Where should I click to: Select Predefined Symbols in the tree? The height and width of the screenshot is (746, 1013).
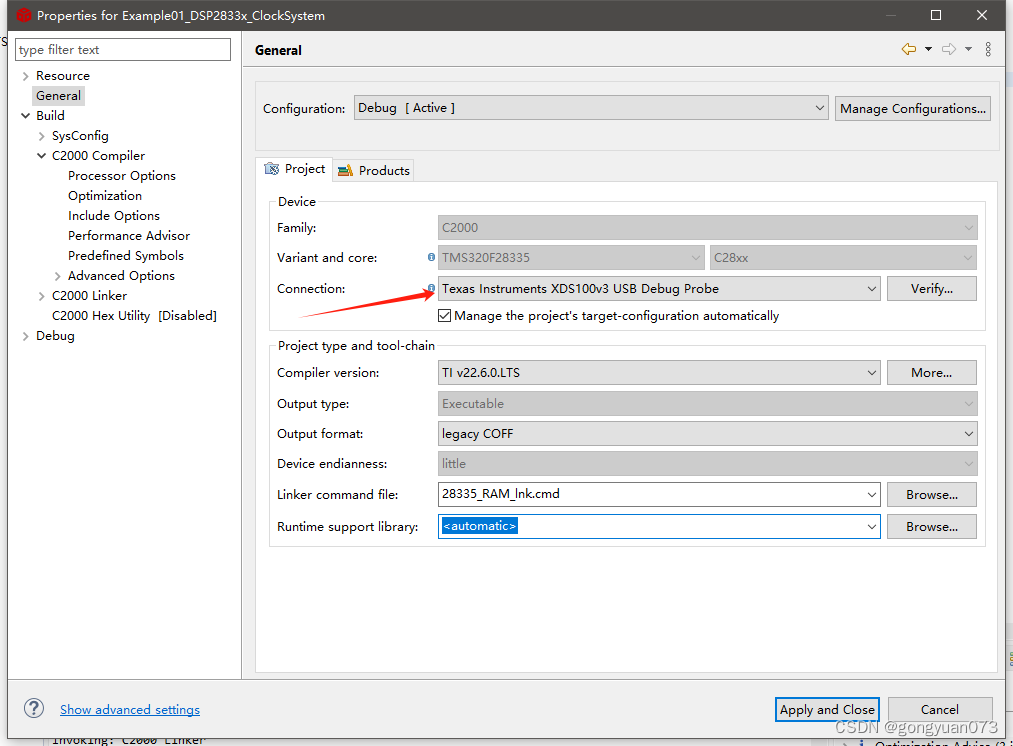click(x=126, y=256)
